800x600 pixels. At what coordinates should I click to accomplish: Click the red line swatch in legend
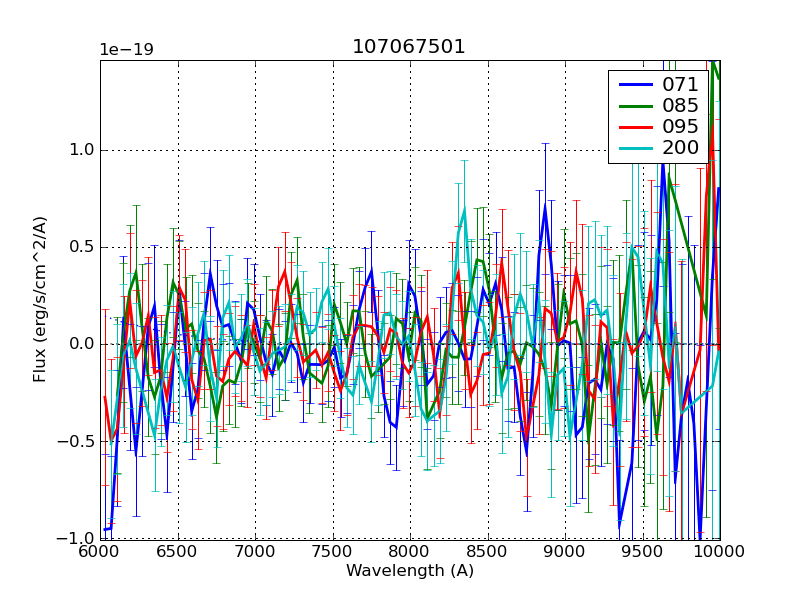pos(636,127)
